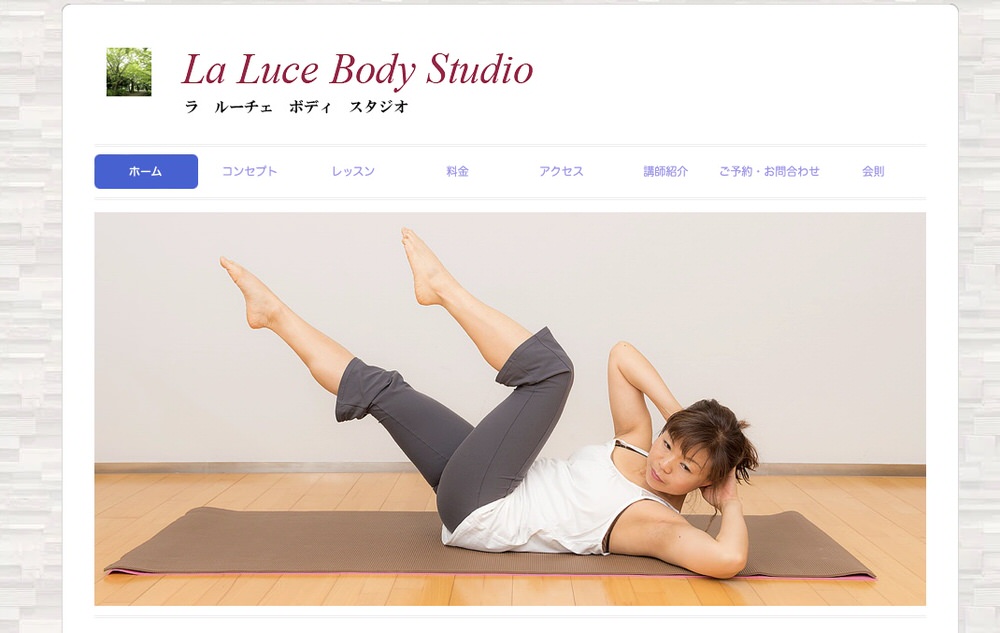This screenshot has width=1000, height=633.
Task: View the 講師紹介 page
Action: (665, 171)
